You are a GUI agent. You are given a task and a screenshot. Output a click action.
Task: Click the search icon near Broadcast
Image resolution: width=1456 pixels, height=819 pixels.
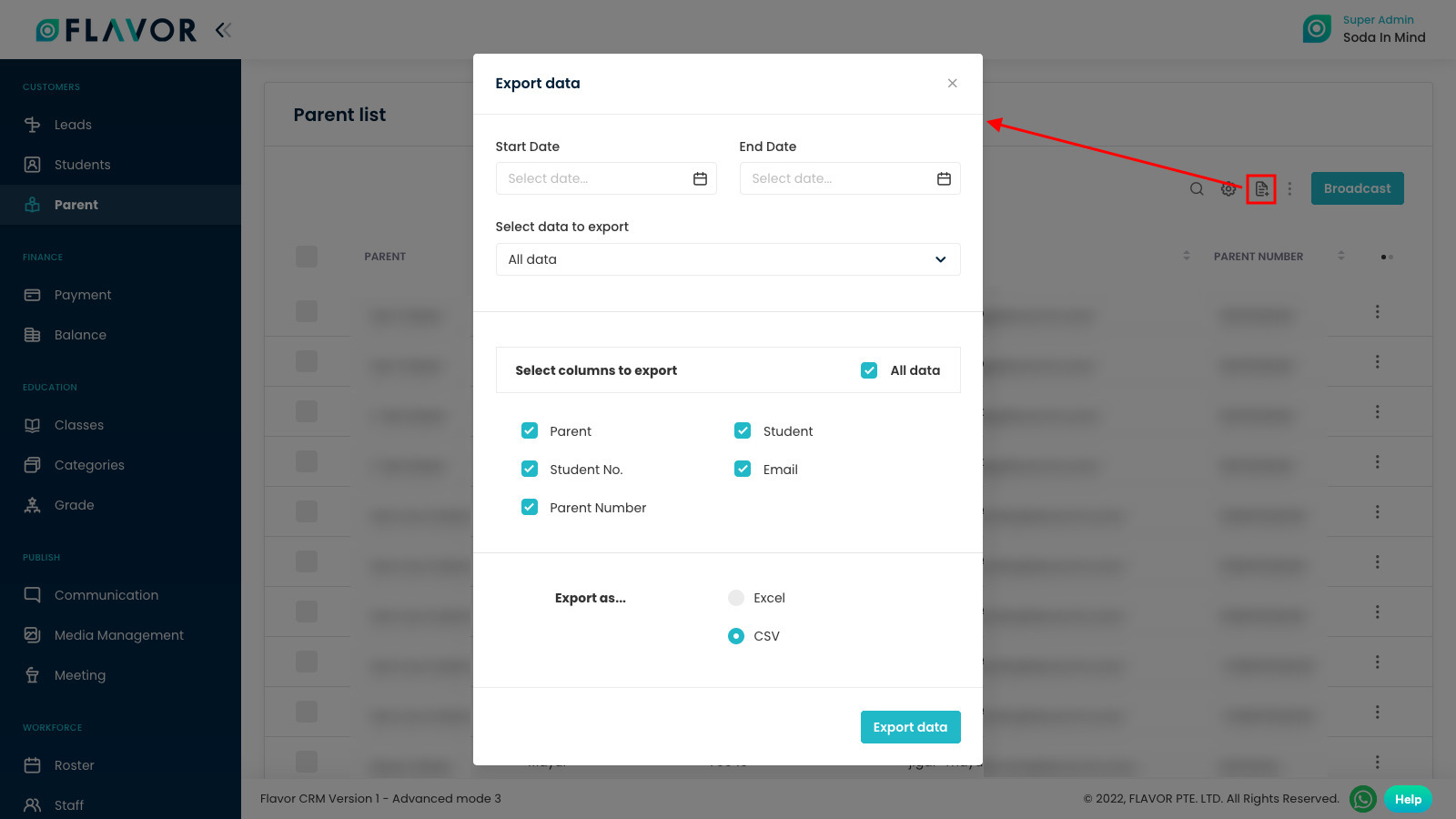click(x=1196, y=189)
